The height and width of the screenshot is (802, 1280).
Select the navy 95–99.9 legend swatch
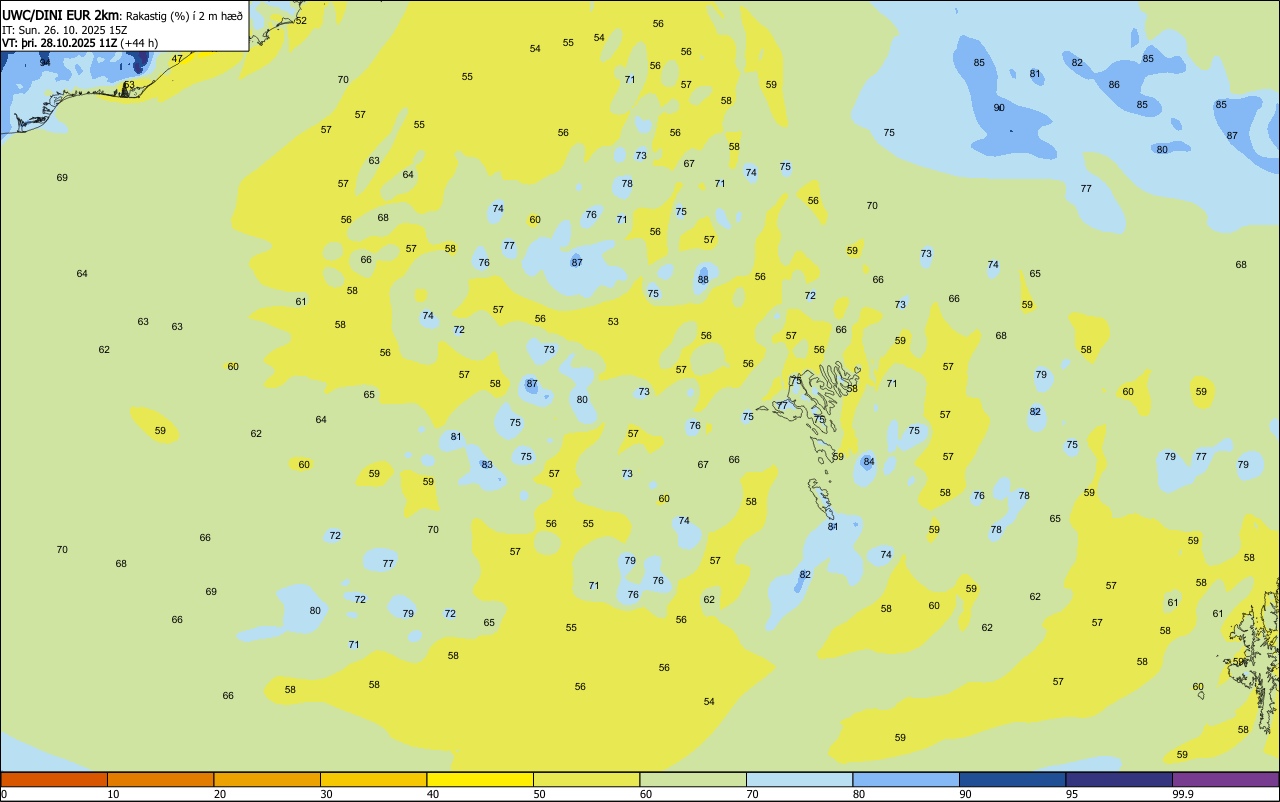pyautogui.click(x=1119, y=779)
